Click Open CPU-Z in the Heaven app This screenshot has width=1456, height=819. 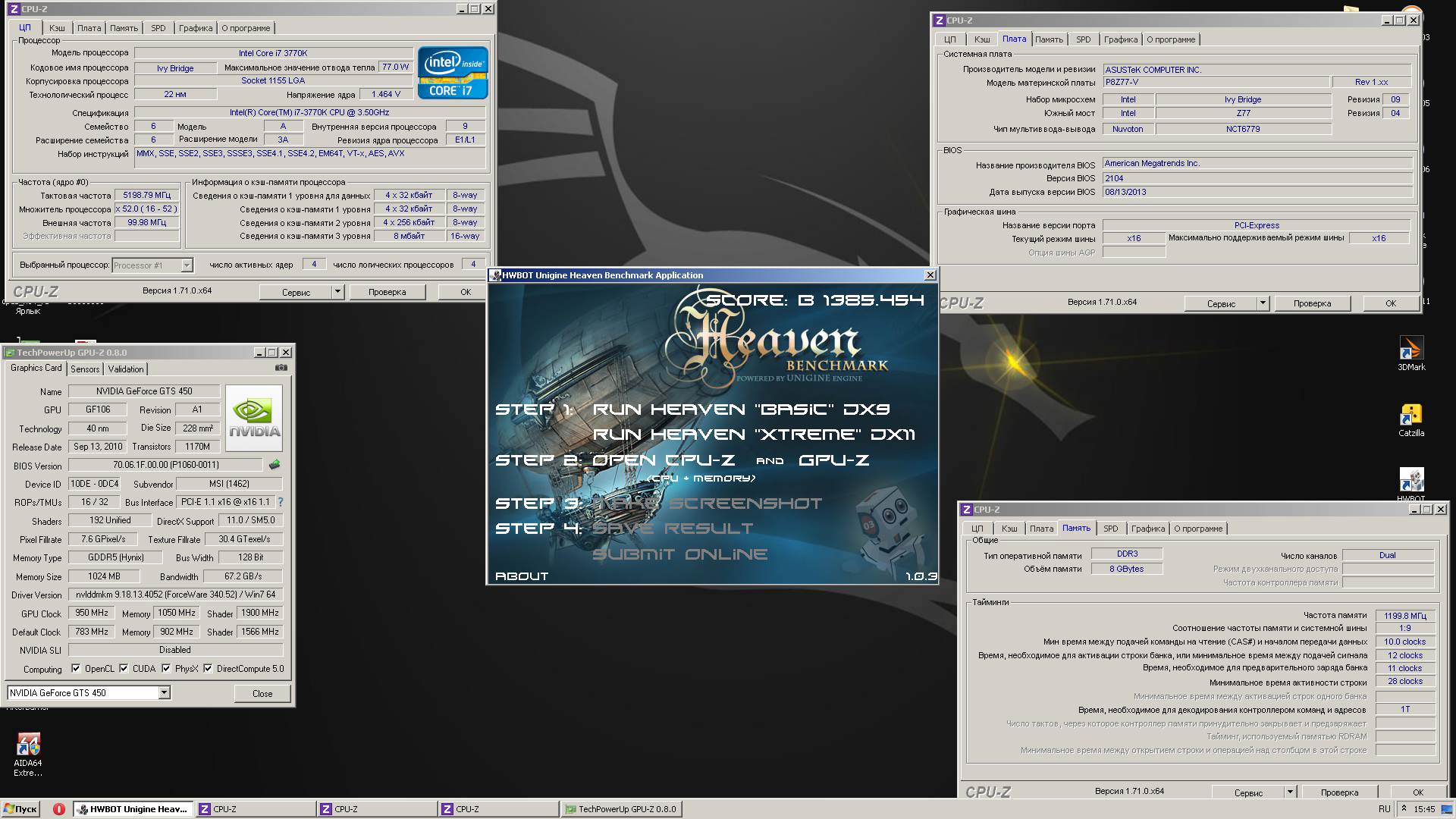[x=664, y=460]
